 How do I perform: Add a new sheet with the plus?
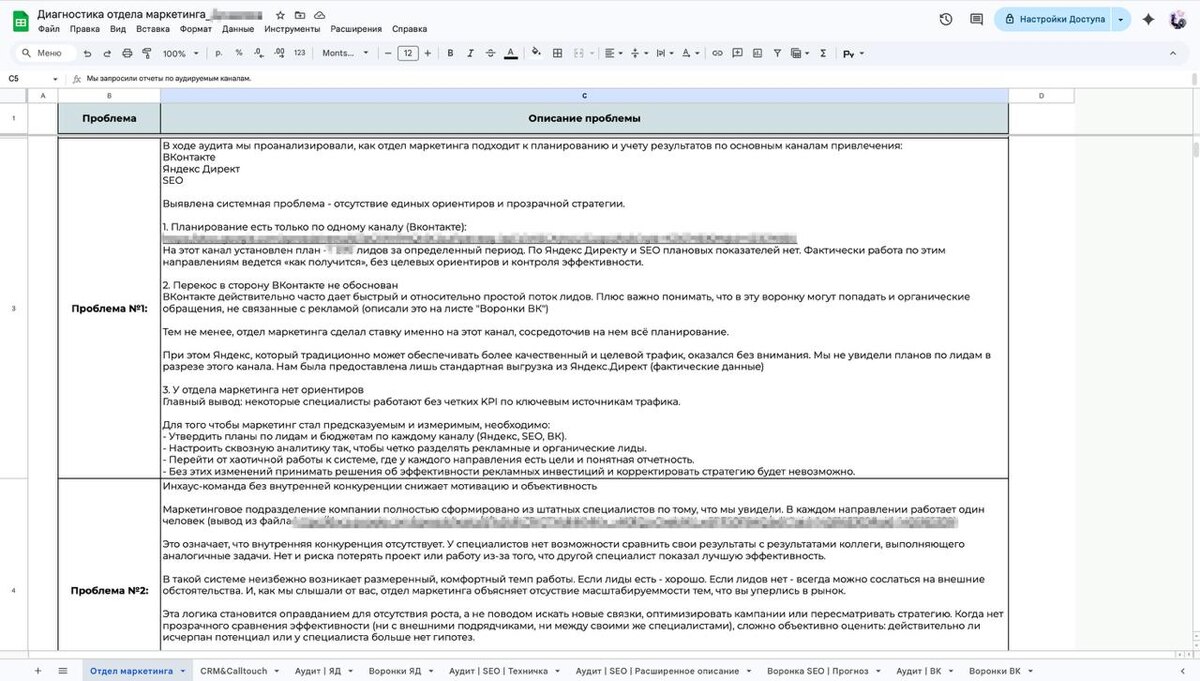pyautogui.click(x=38, y=671)
